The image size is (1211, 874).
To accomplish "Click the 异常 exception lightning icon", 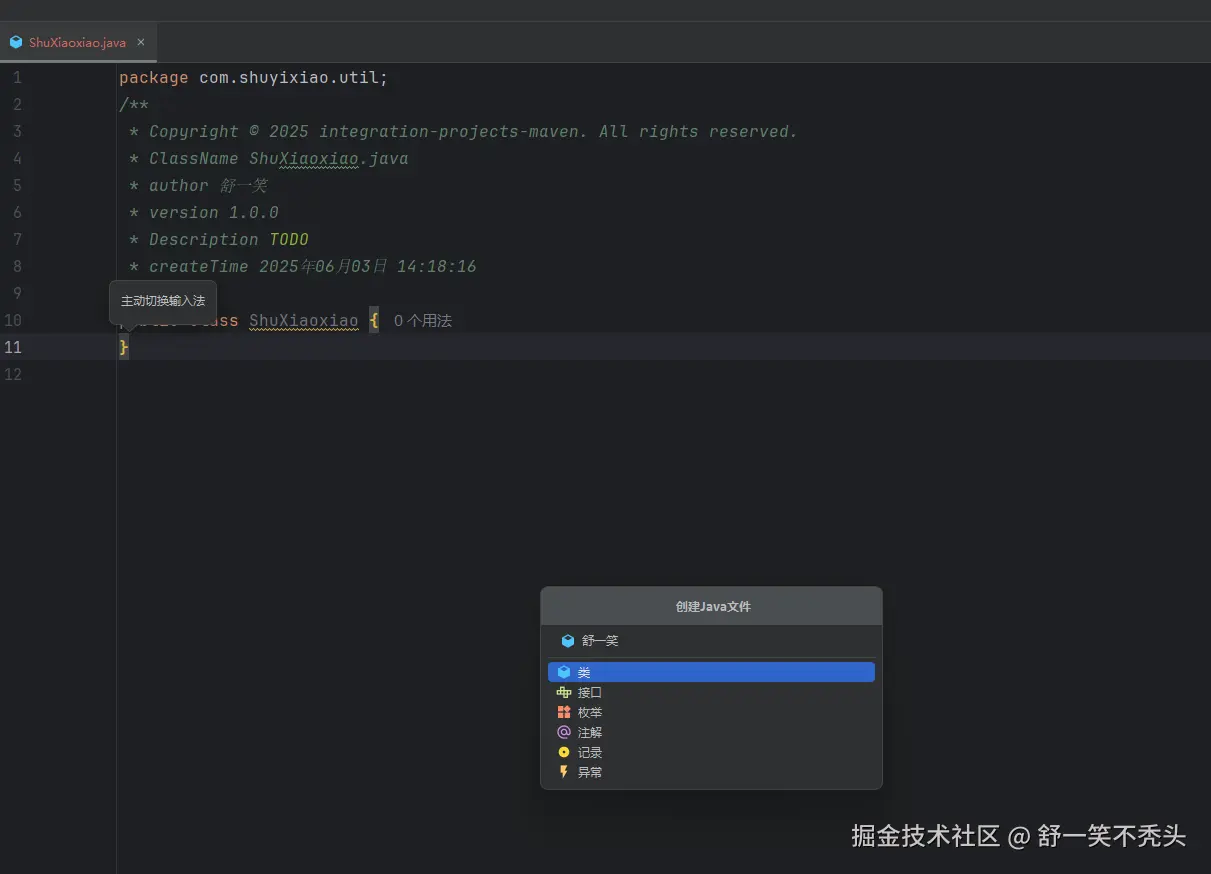I will click(x=564, y=772).
